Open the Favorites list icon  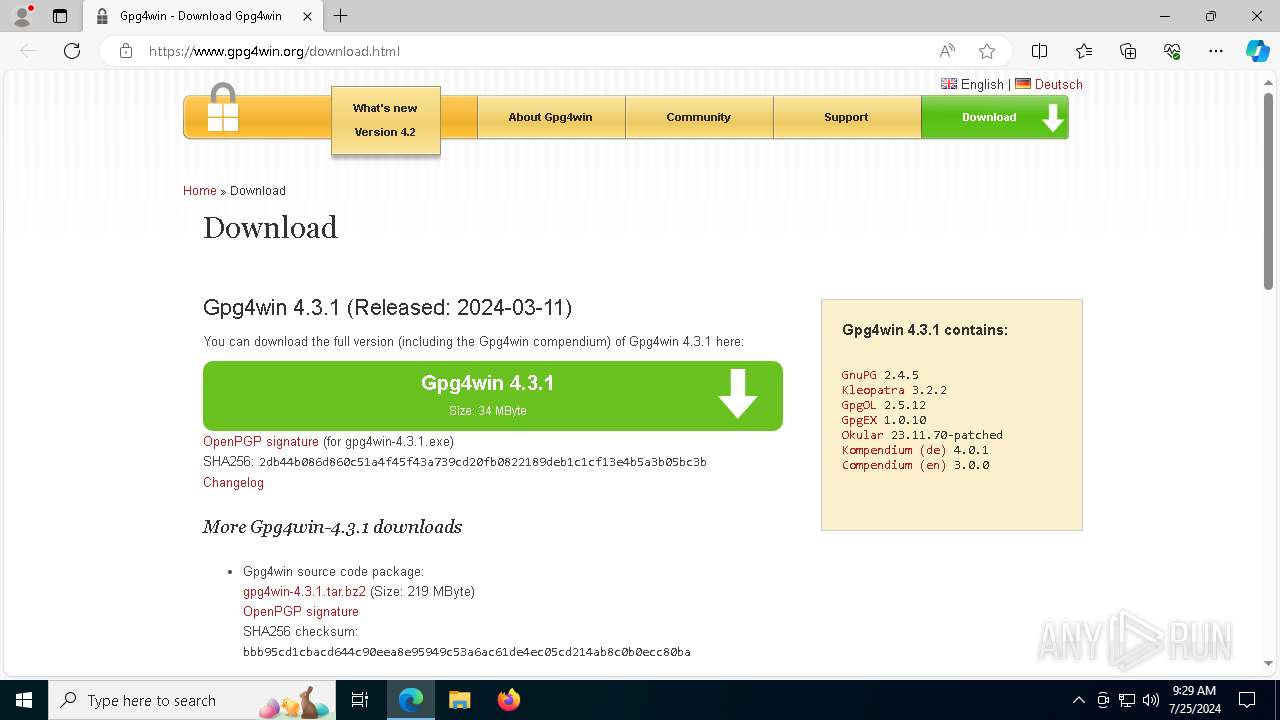[x=1084, y=51]
